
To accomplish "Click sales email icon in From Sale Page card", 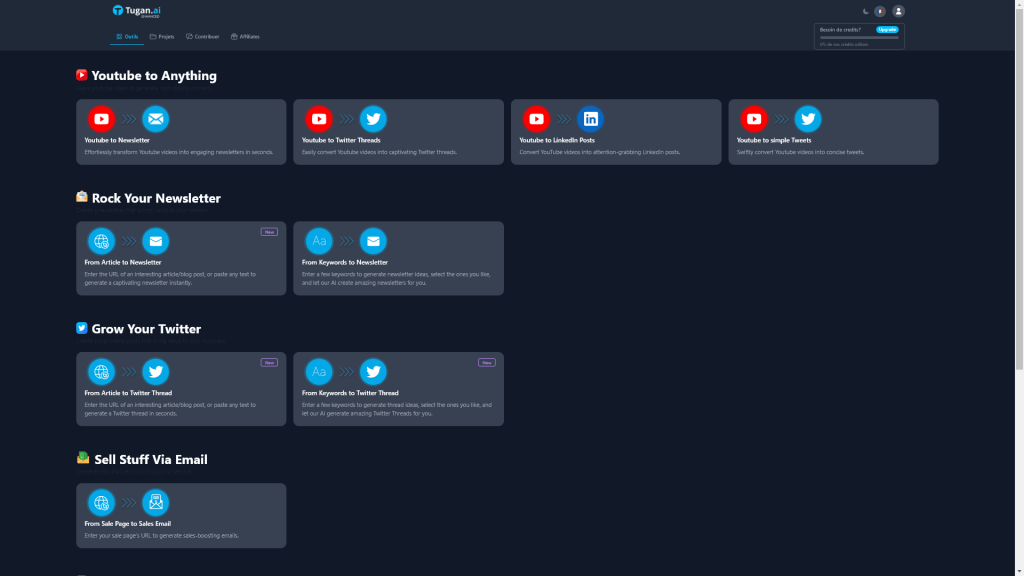I will pos(155,502).
